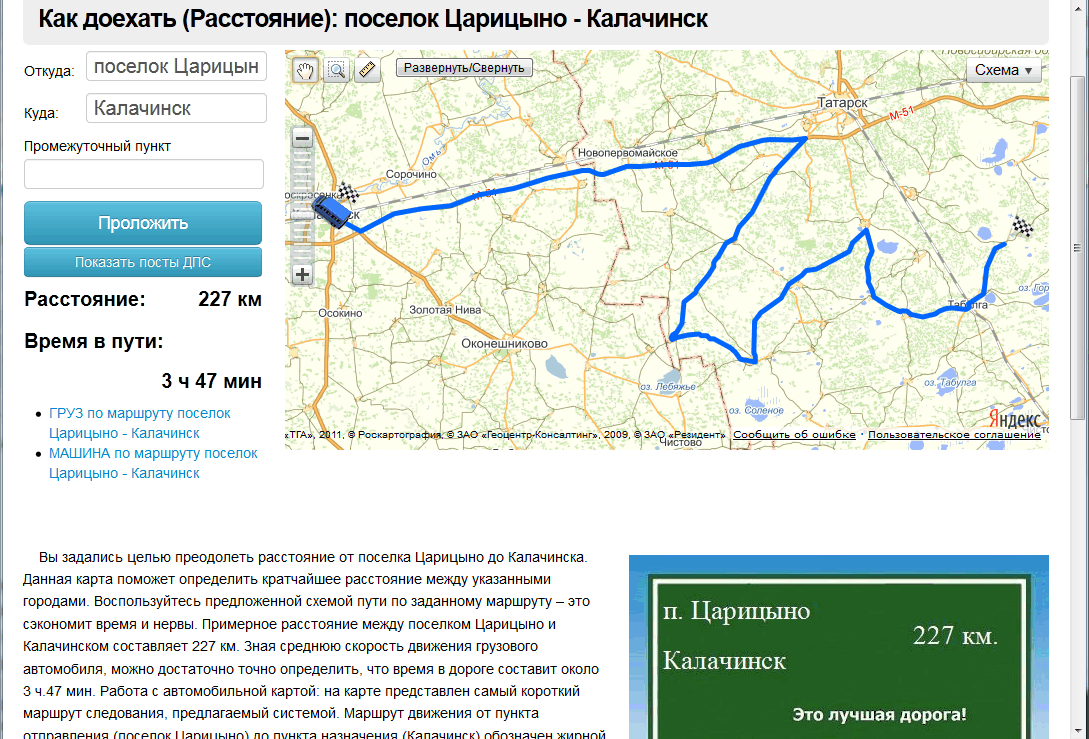The image size is (1089, 739).
Task: Click the Показать посты ДПС button
Action: pyautogui.click(x=143, y=263)
